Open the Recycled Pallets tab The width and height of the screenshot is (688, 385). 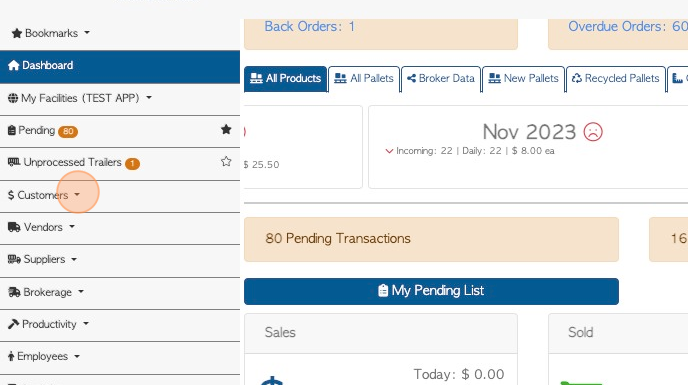616,79
